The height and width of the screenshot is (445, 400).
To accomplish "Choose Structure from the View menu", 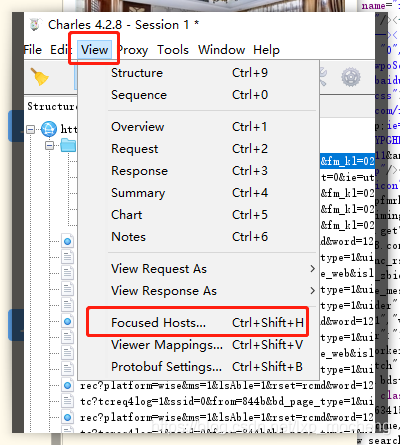I will click(x=198, y=73).
